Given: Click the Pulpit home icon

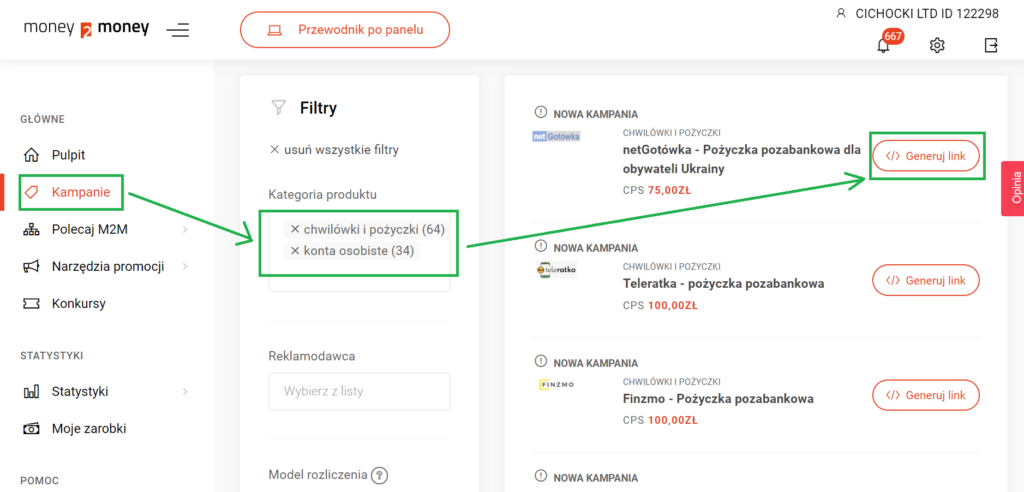Looking at the screenshot, I should pyautogui.click(x=31, y=155).
